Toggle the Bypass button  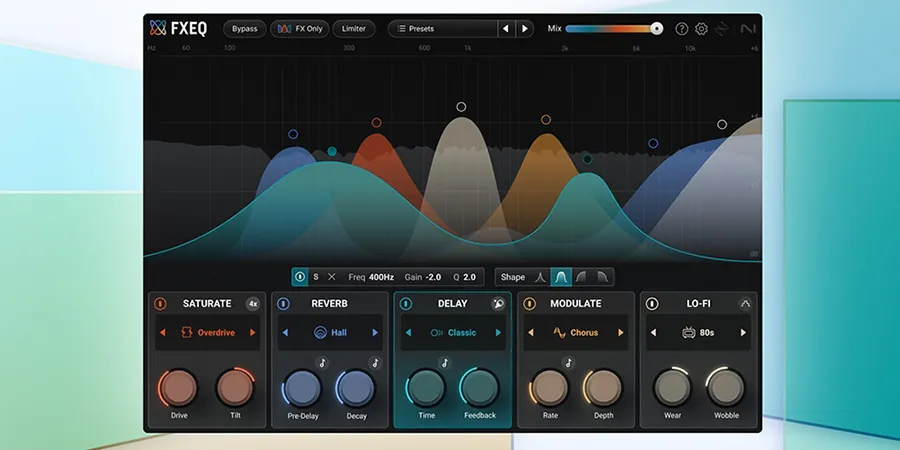245,29
